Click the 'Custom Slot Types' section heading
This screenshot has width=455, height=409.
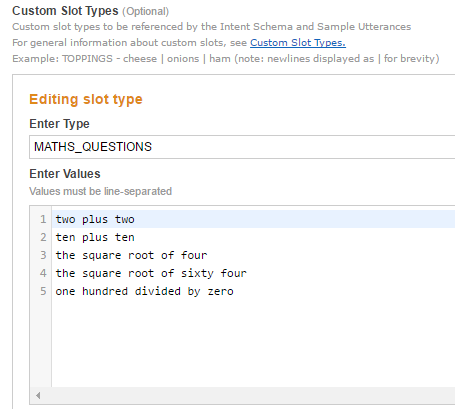[65, 11]
